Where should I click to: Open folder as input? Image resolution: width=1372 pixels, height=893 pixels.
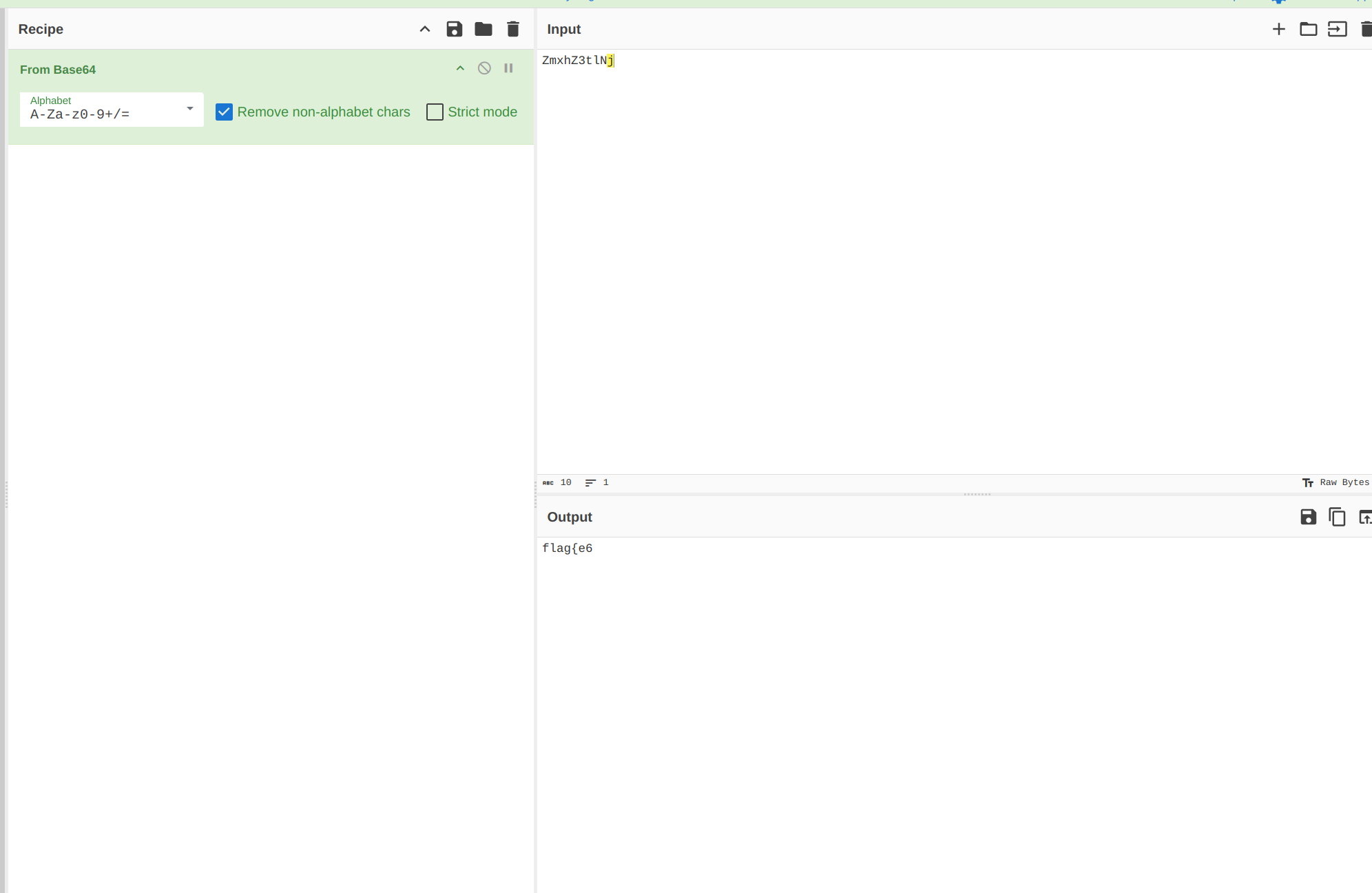point(1308,29)
